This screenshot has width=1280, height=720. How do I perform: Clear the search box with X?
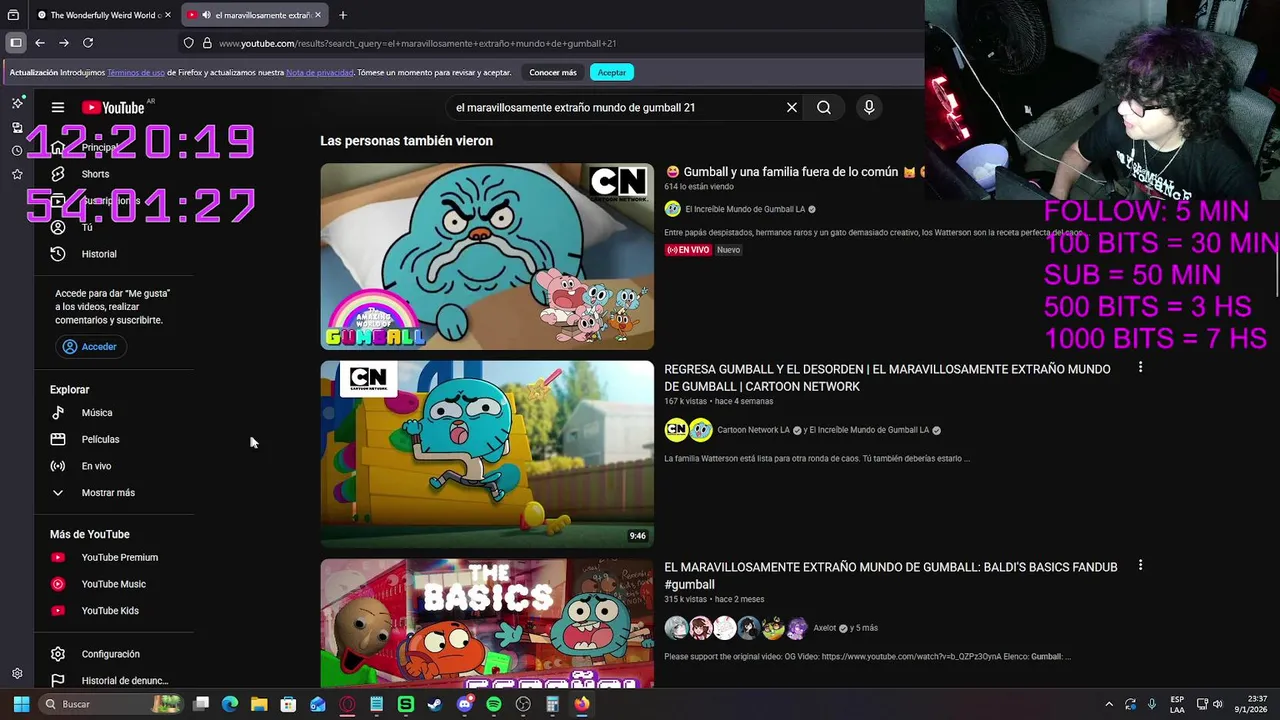click(791, 108)
